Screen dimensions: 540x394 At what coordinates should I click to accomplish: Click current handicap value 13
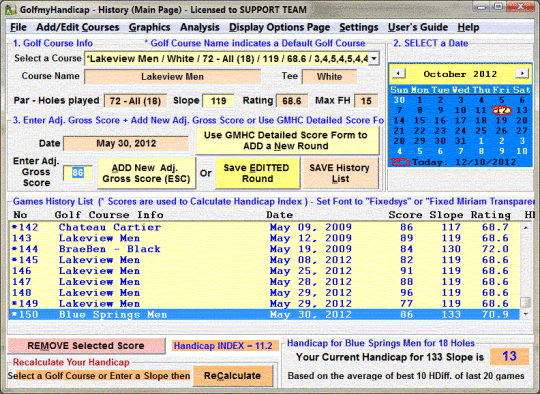(x=509, y=356)
